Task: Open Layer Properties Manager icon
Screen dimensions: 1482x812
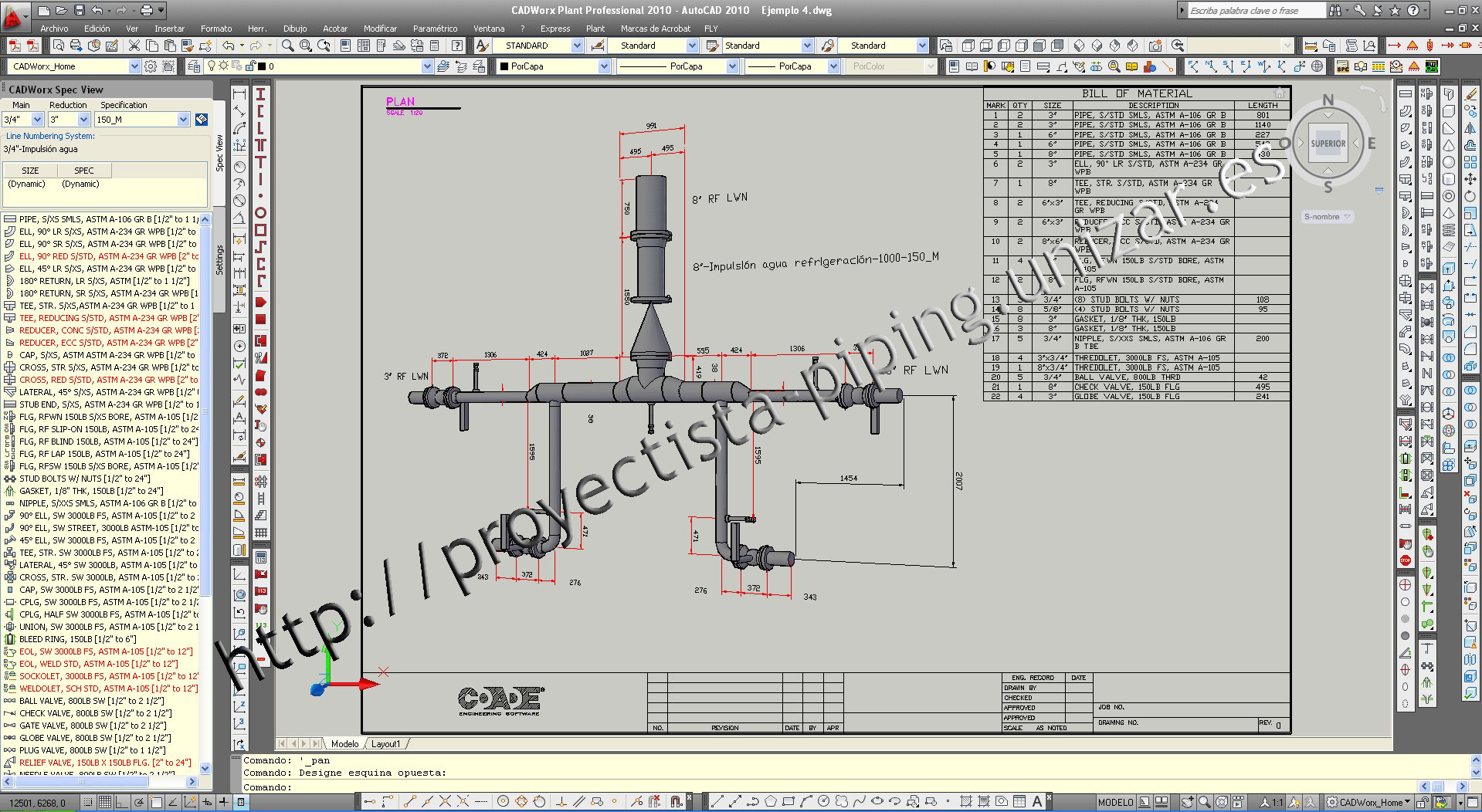Action: click(193, 66)
